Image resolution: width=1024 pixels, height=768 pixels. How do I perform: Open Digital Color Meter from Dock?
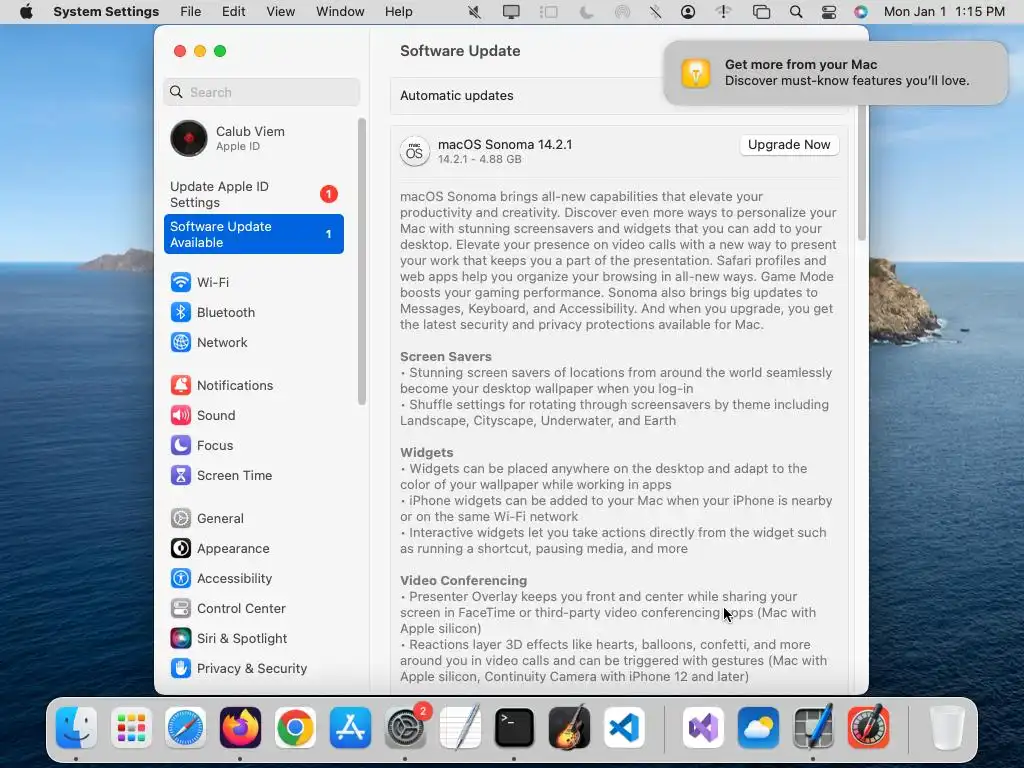tap(868, 728)
